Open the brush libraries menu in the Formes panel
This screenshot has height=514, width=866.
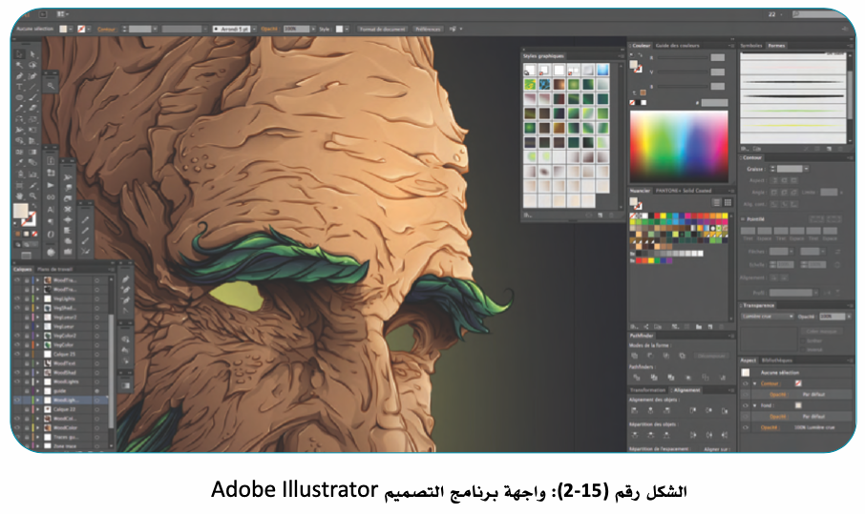point(745,149)
